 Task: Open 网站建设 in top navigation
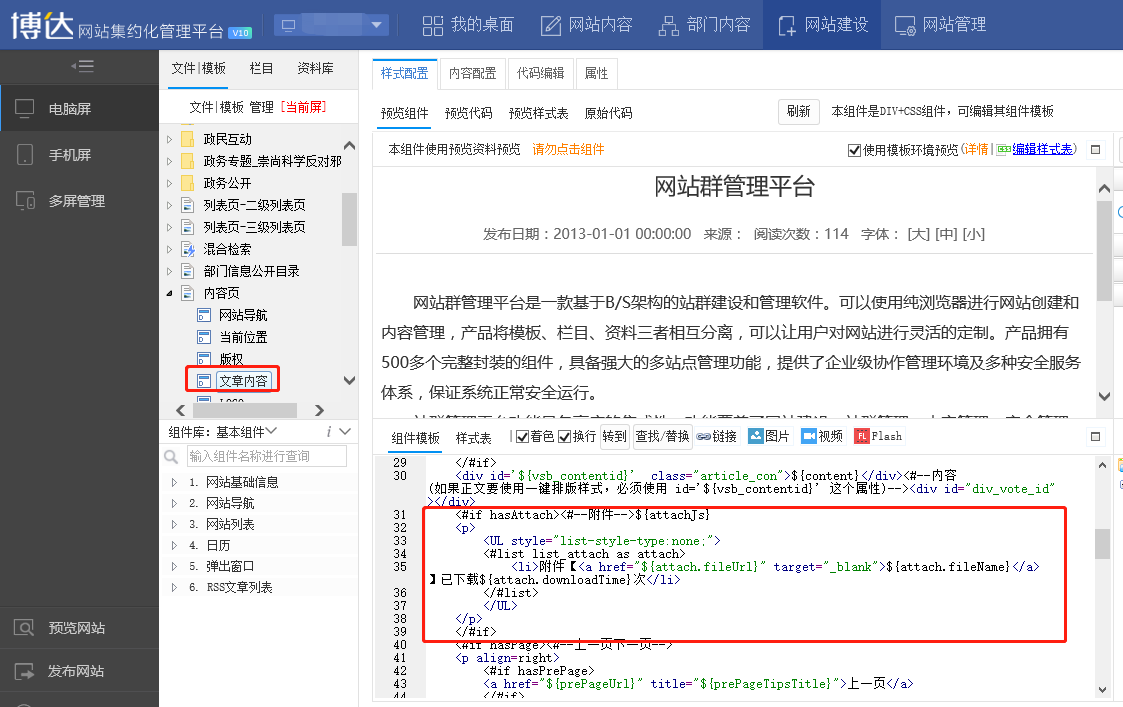coord(822,25)
